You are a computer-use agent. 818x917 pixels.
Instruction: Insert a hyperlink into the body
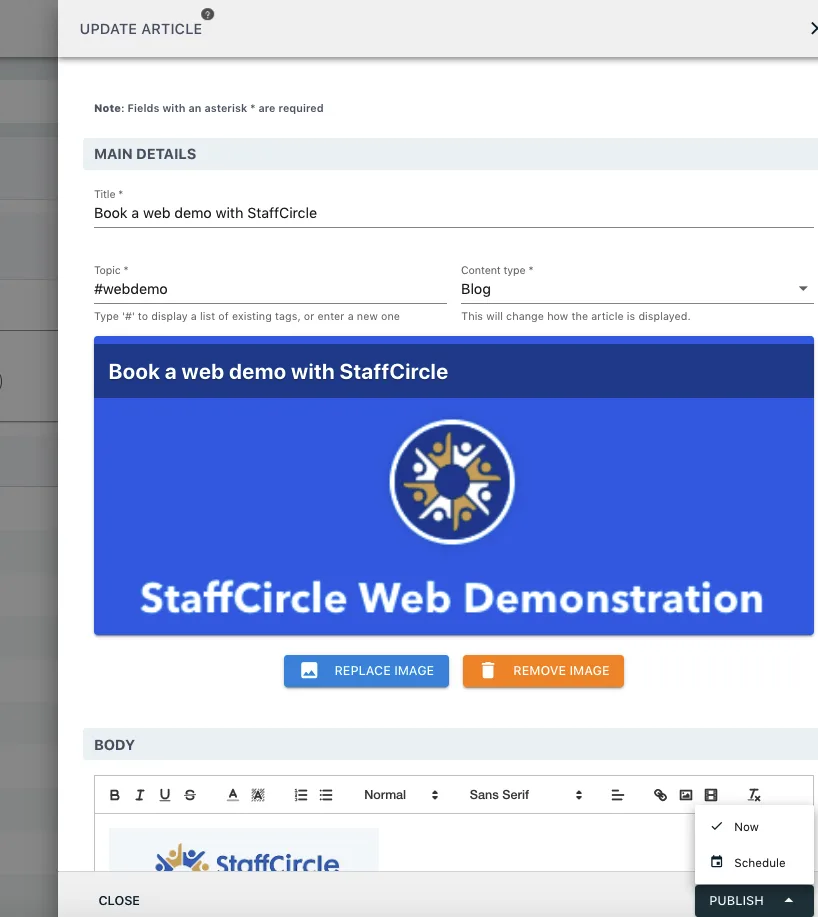[x=660, y=795]
